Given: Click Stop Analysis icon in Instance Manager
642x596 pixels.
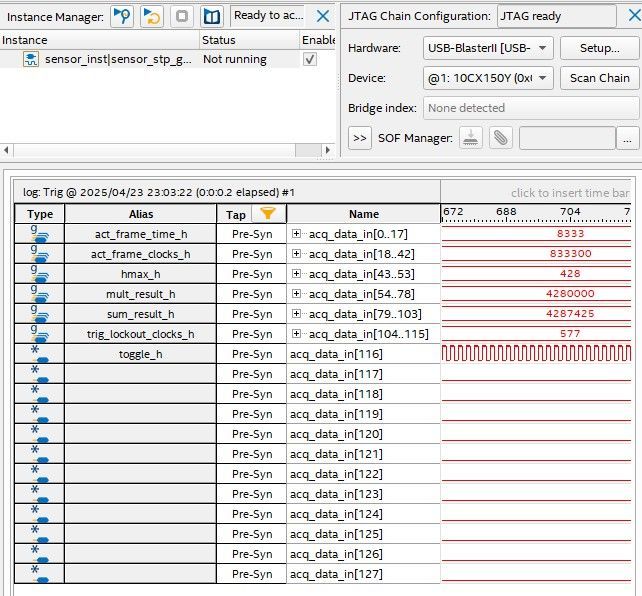Looking at the screenshot, I should point(182,16).
